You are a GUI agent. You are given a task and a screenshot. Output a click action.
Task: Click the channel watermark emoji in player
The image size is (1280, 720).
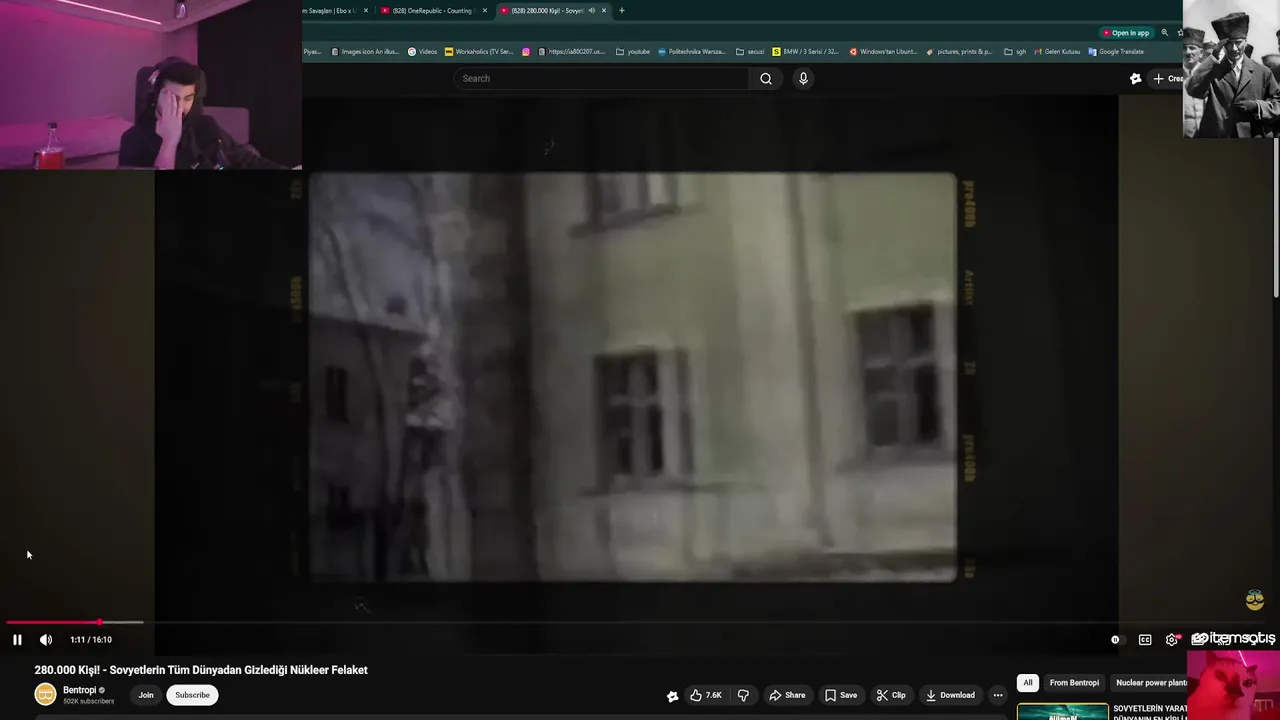coord(1255,600)
